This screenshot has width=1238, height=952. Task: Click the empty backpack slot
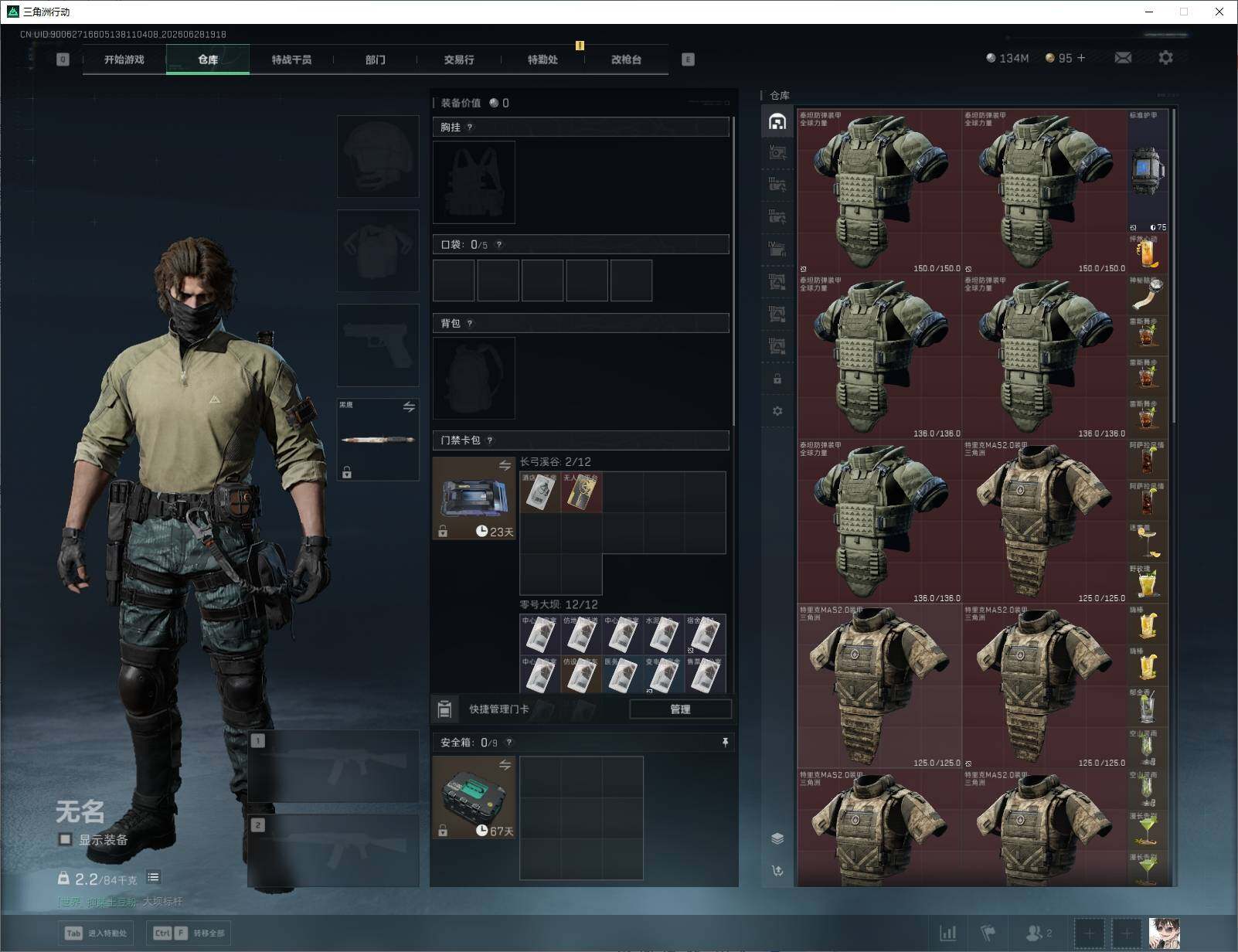474,378
